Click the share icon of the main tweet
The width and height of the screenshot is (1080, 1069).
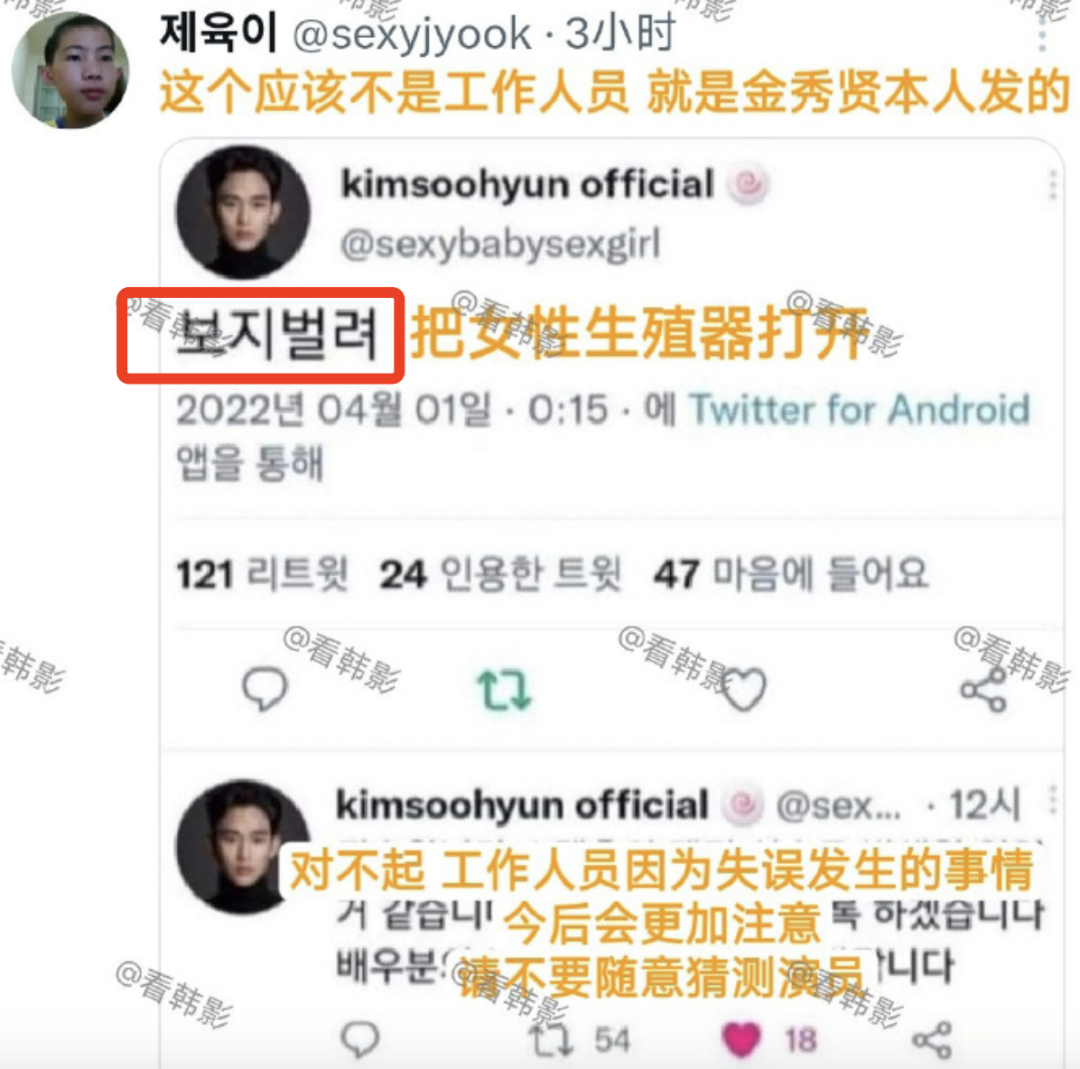(x=984, y=689)
